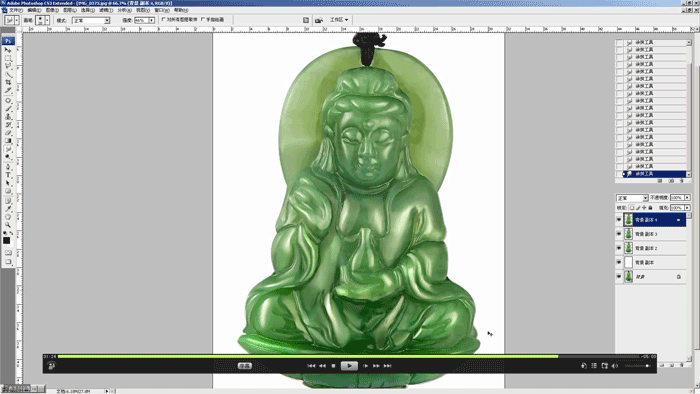
Task: Open the 滤镜 menu
Action: pyautogui.click(x=105, y=10)
